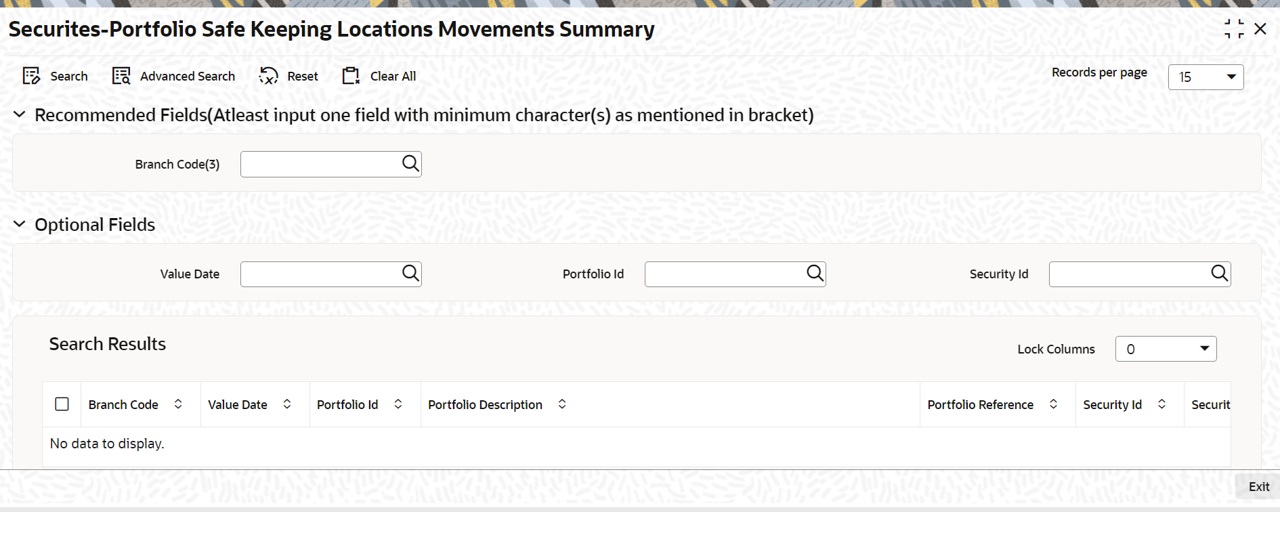Click into the Portfolio Id input field

coord(725,273)
